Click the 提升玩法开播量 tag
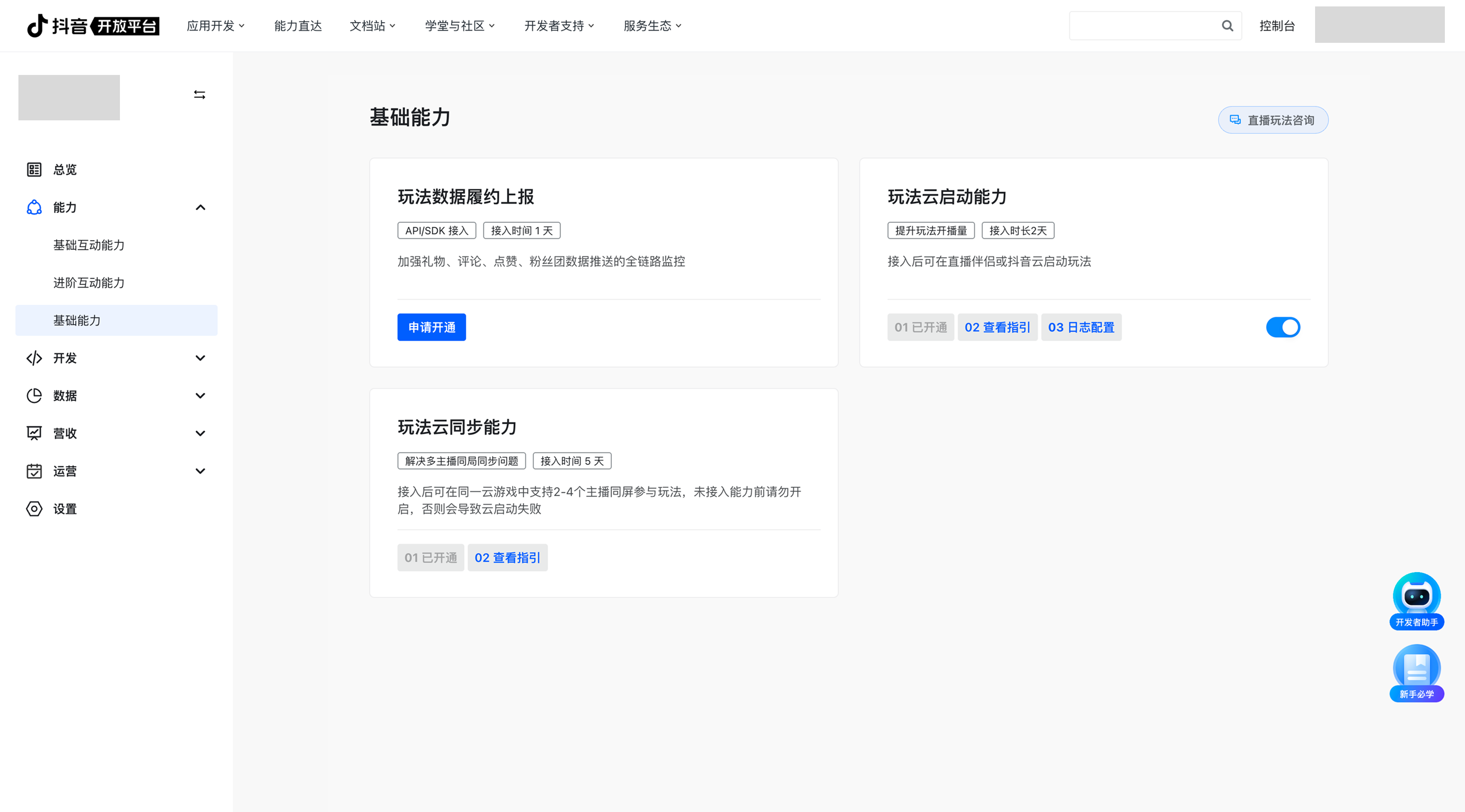The height and width of the screenshot is (812, 1465). [931, 230]
